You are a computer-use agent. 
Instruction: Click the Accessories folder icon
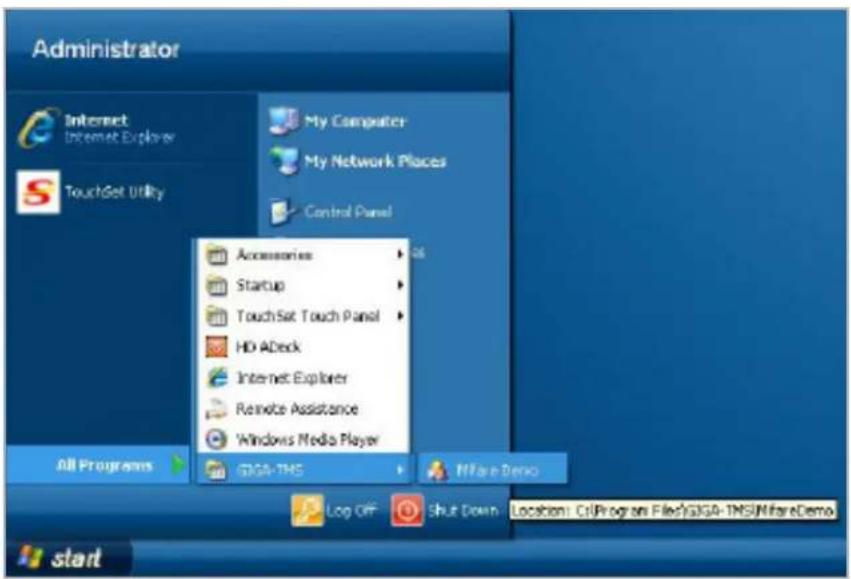pos(217,255)
